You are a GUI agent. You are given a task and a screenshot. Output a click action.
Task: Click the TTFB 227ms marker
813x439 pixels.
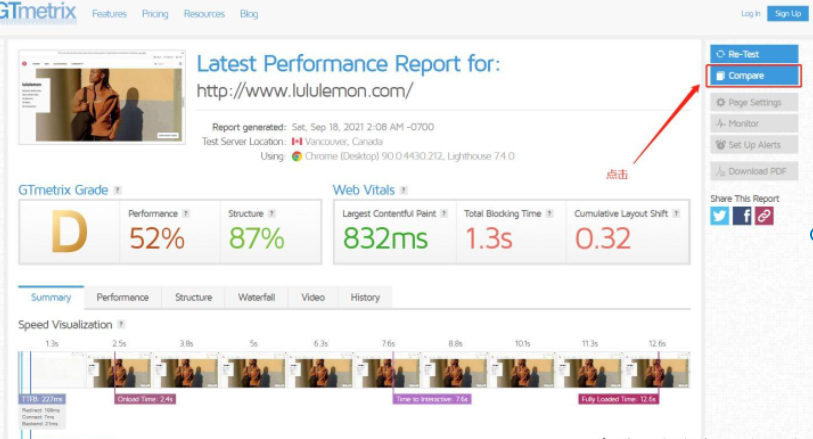click(42, 399)
